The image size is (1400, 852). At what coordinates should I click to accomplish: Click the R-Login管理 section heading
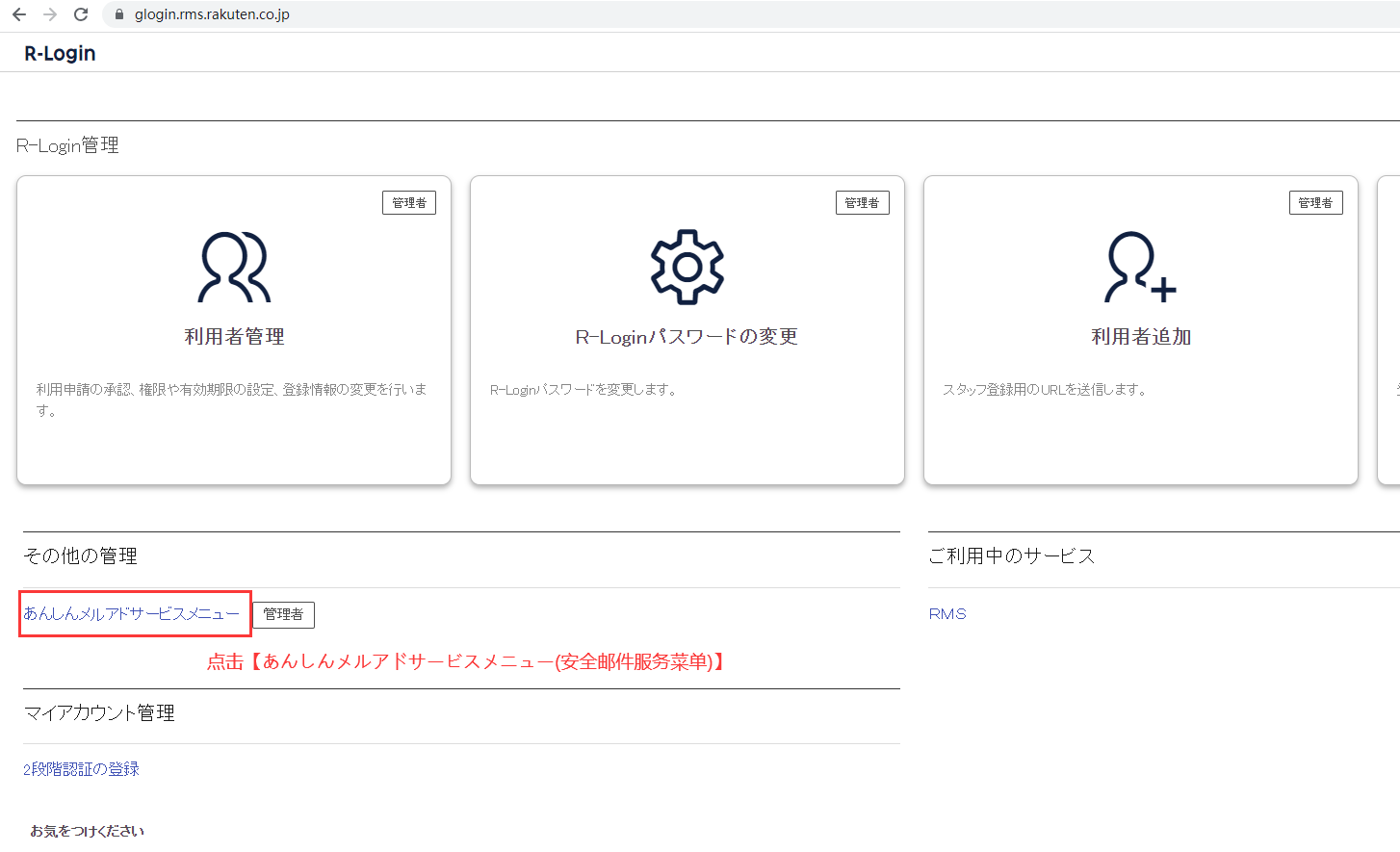click(67, 145)
